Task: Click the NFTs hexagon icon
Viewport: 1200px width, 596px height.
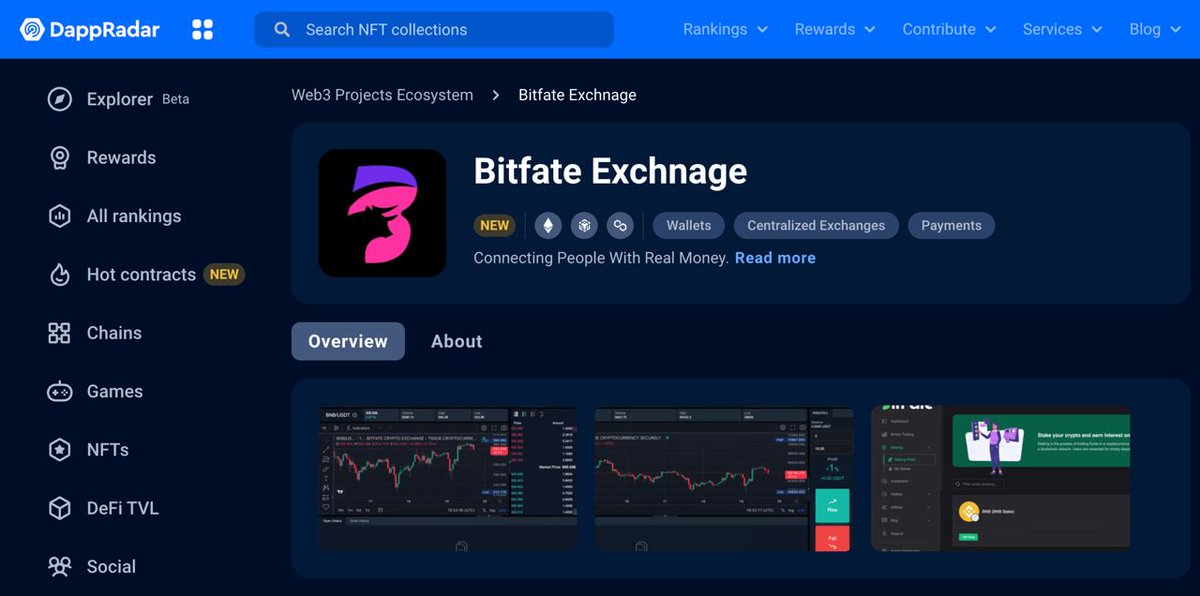Action: click(x=60, y=450)
